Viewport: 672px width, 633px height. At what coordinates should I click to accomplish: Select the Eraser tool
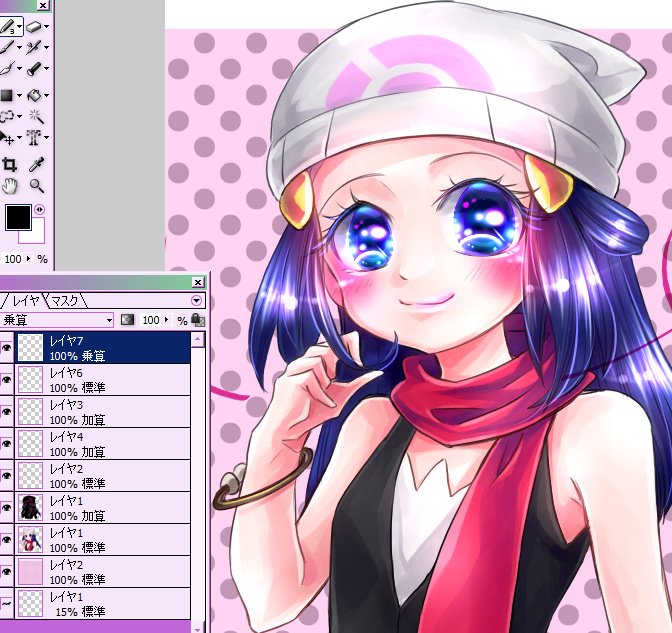[33, 27]
